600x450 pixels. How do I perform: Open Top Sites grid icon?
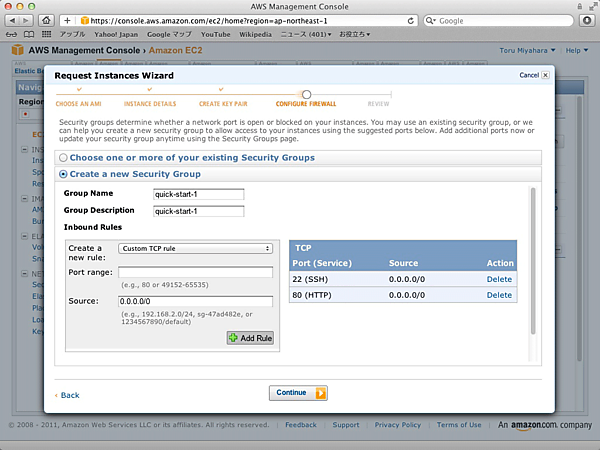pyautogui.click(x=46, y=34)
